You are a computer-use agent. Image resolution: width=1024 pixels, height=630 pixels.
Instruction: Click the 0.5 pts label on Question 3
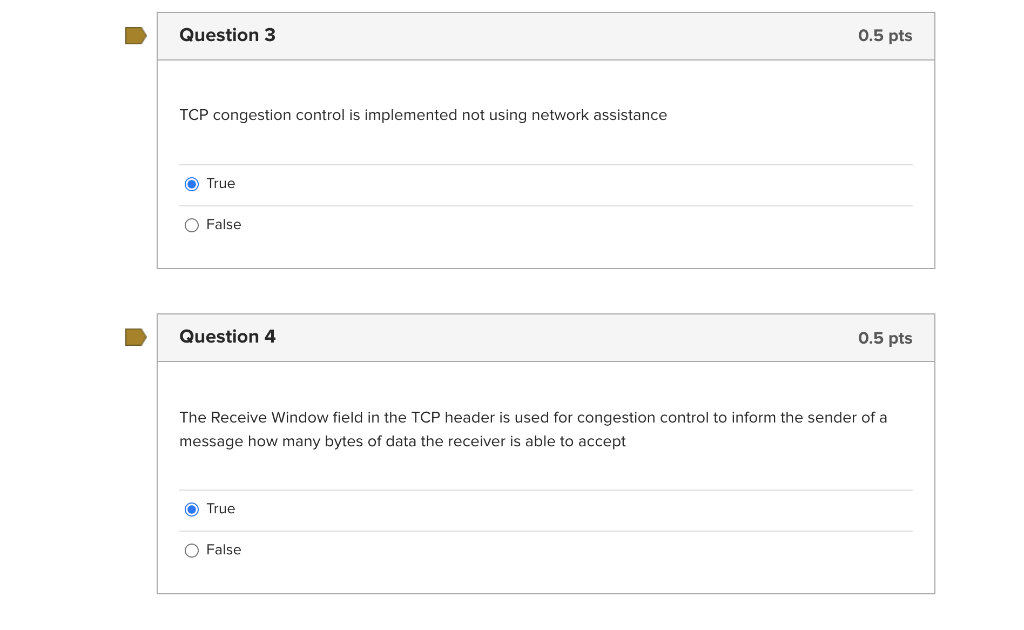[885, 36]
